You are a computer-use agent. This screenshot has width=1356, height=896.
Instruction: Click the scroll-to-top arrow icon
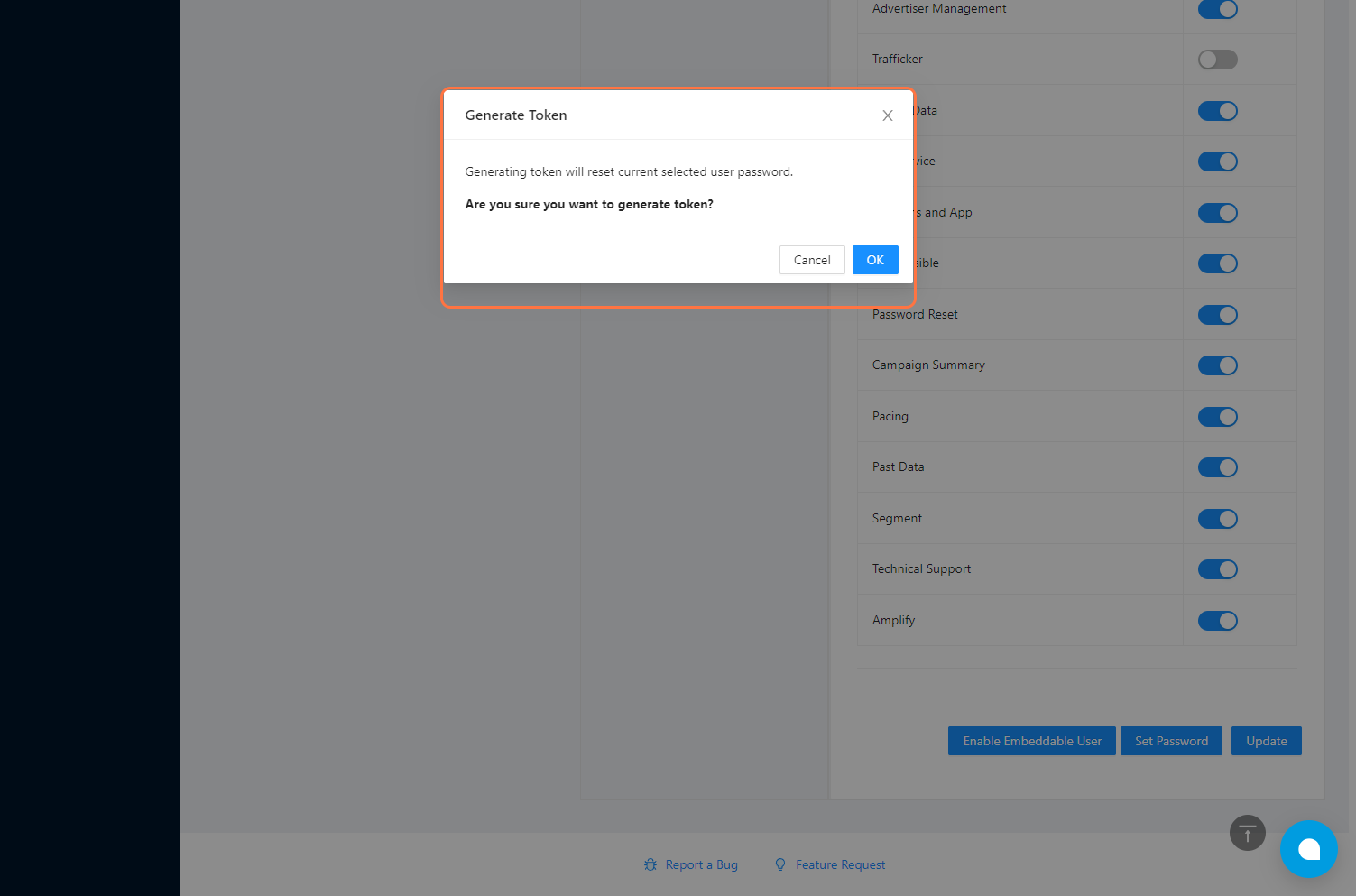pyautogui.click(x=1248, y=833)
